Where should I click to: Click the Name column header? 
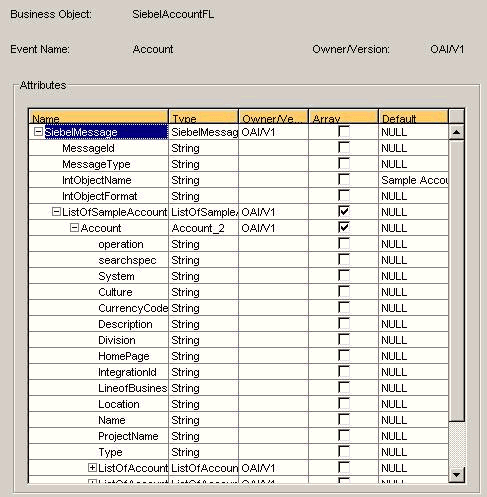click(99, 117)
